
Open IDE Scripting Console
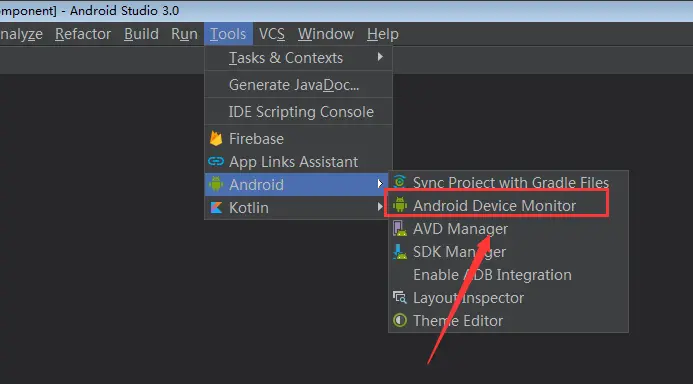[298, 112]
